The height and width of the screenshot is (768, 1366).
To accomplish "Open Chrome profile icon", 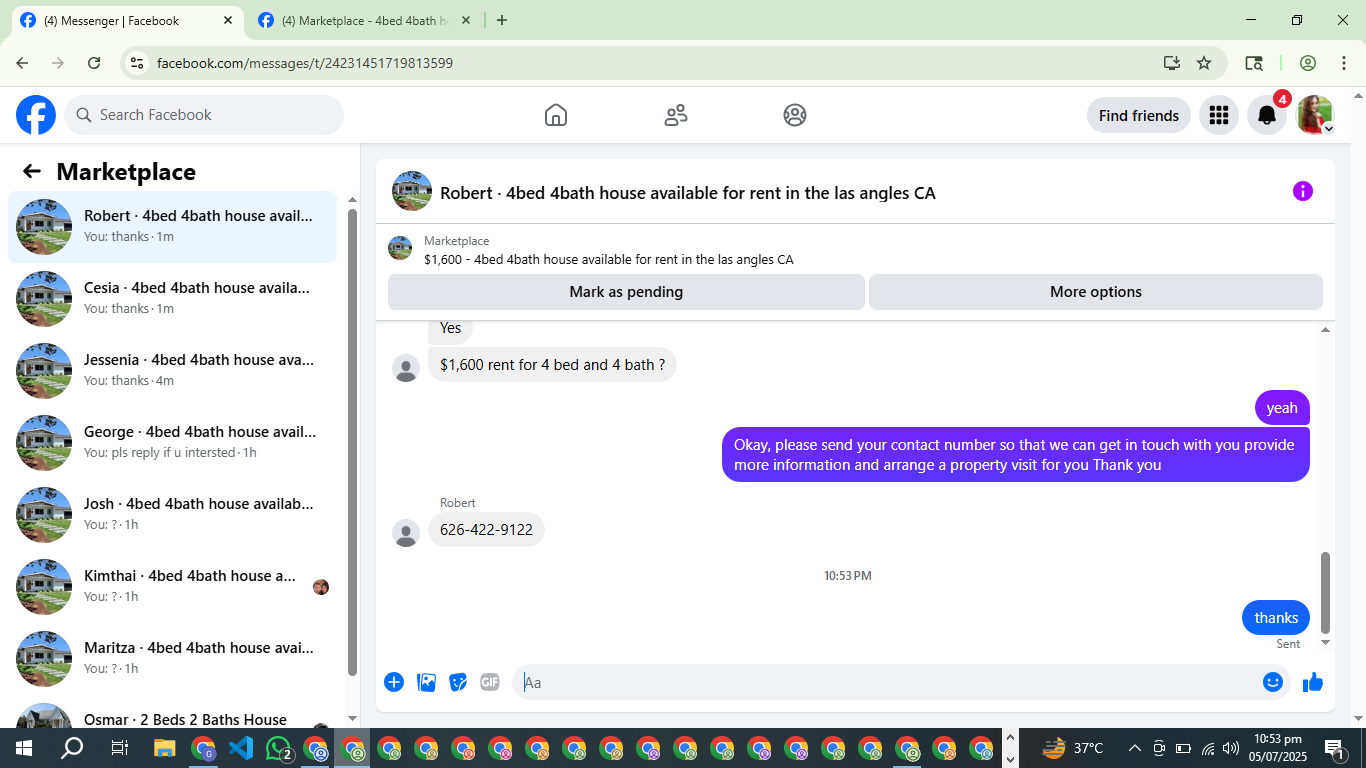I will (1308, 63).
